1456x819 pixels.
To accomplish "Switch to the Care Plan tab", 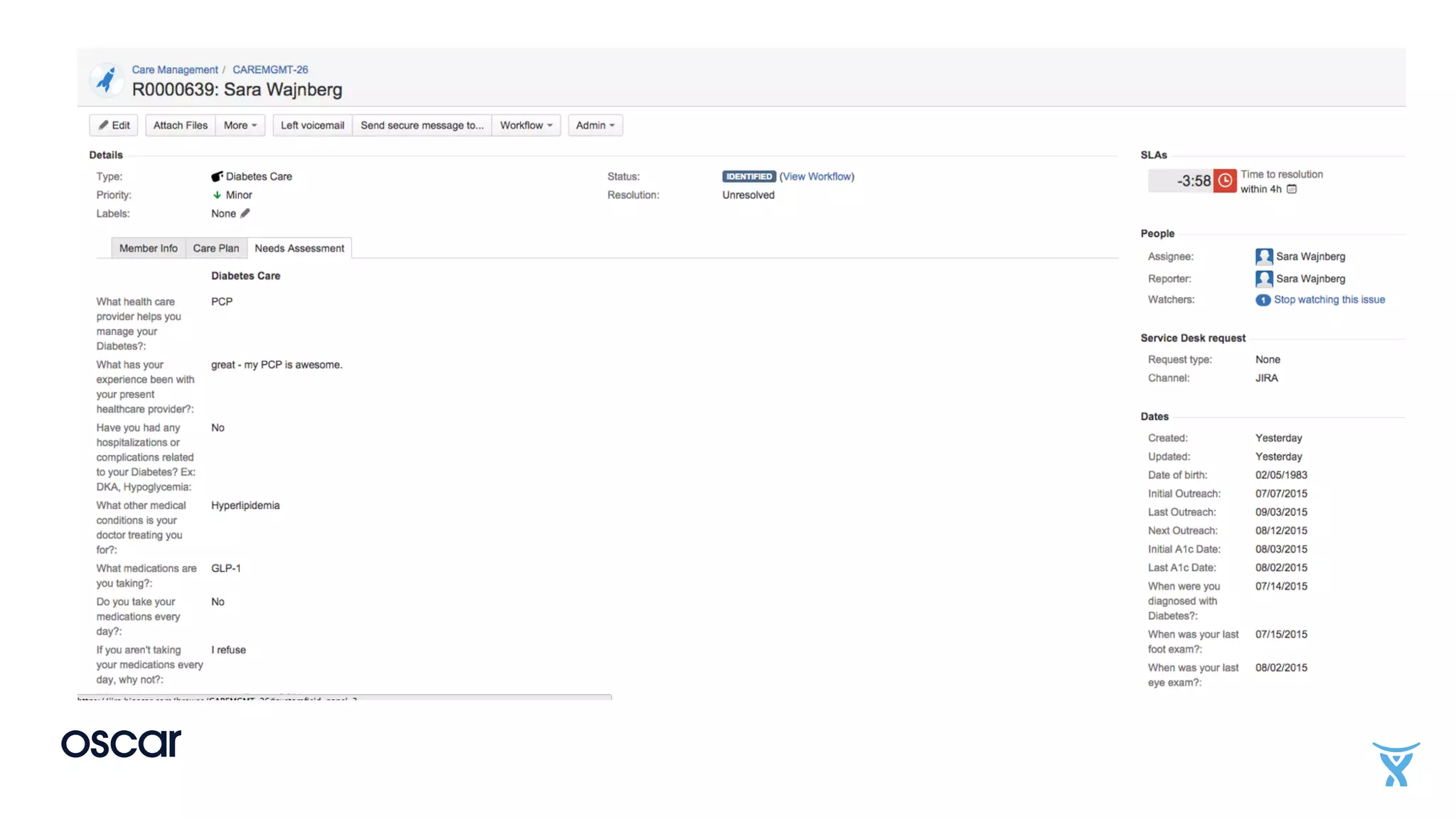I will pyautogui.click(x=215, y=248).
